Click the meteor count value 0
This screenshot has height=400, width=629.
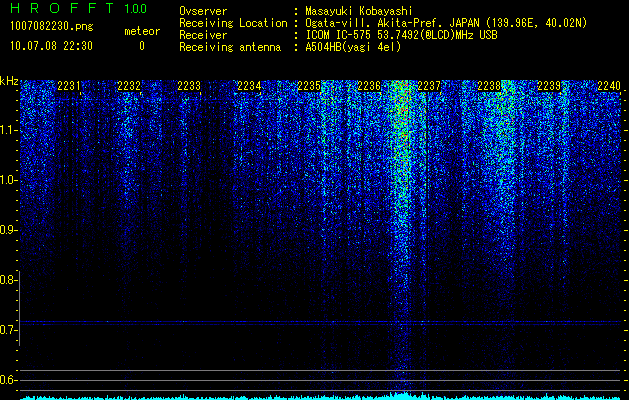coord(142,46)
